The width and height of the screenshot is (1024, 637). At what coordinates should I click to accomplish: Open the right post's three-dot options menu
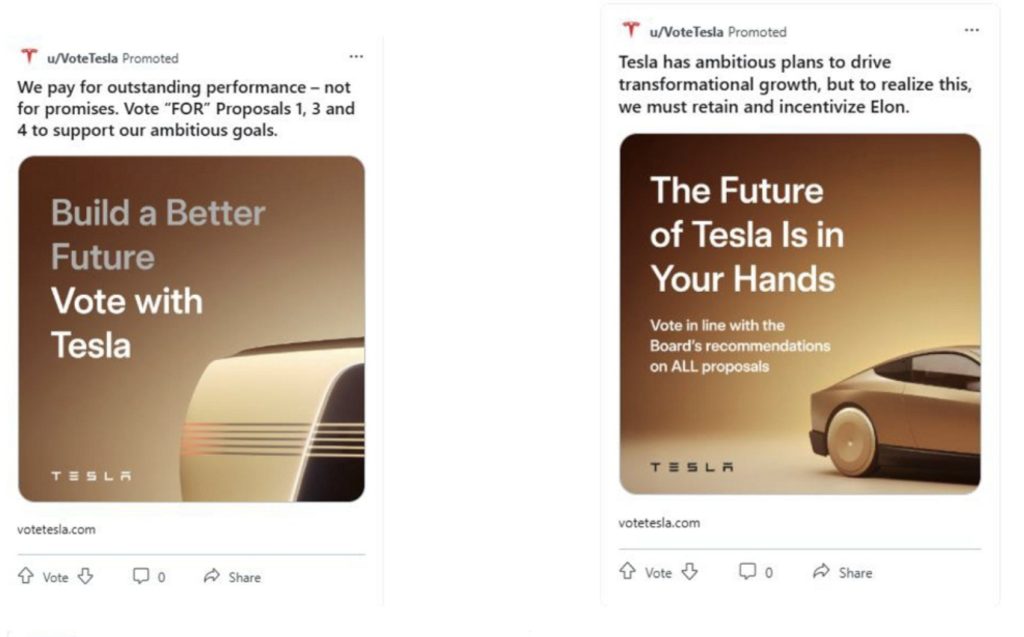pyautogui.click(x=971, y=30)
